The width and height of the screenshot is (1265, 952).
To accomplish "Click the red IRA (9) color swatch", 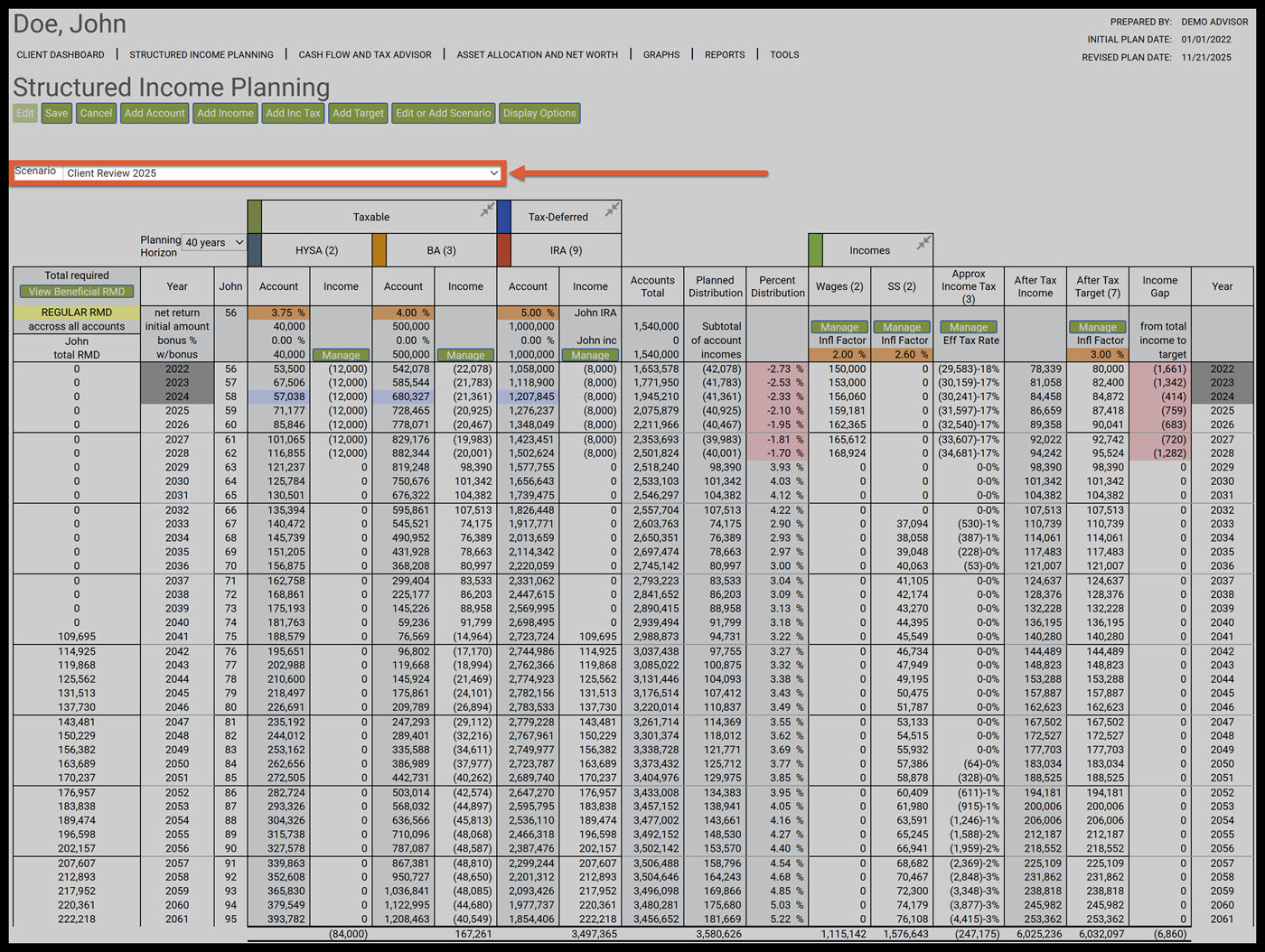I will coord(504,250).
